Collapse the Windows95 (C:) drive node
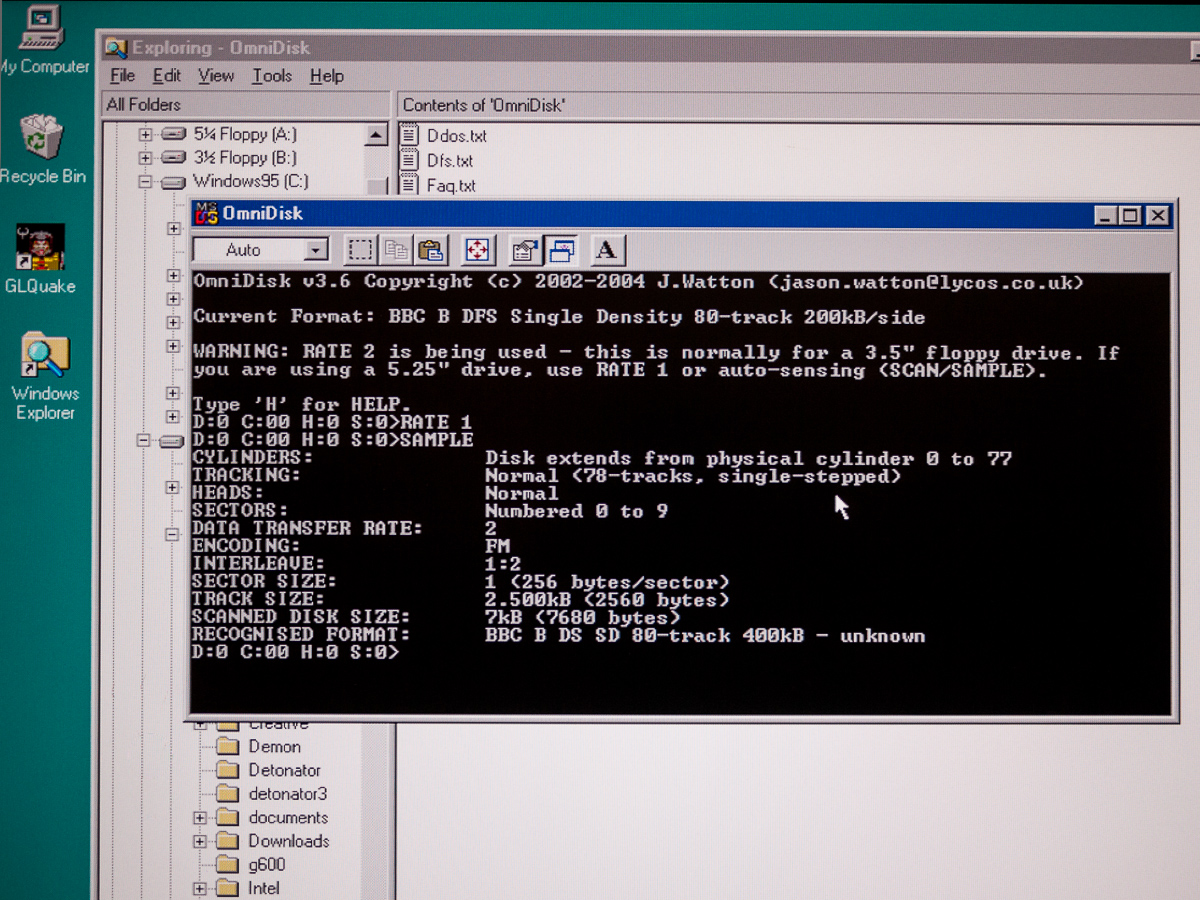 click(x=146, y=182)
